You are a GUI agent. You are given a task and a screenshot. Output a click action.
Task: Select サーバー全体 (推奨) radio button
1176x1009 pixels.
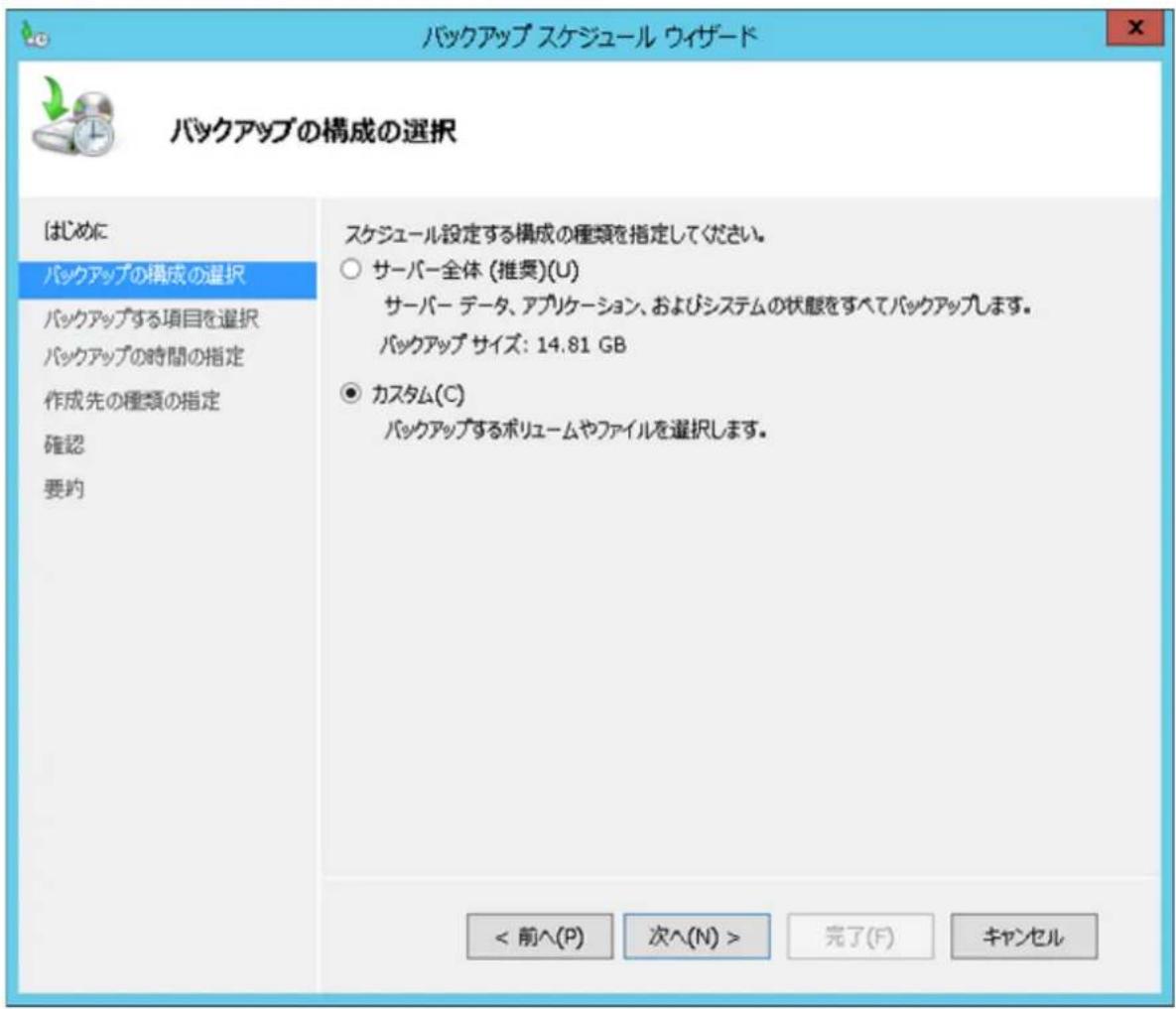(351, 269)
